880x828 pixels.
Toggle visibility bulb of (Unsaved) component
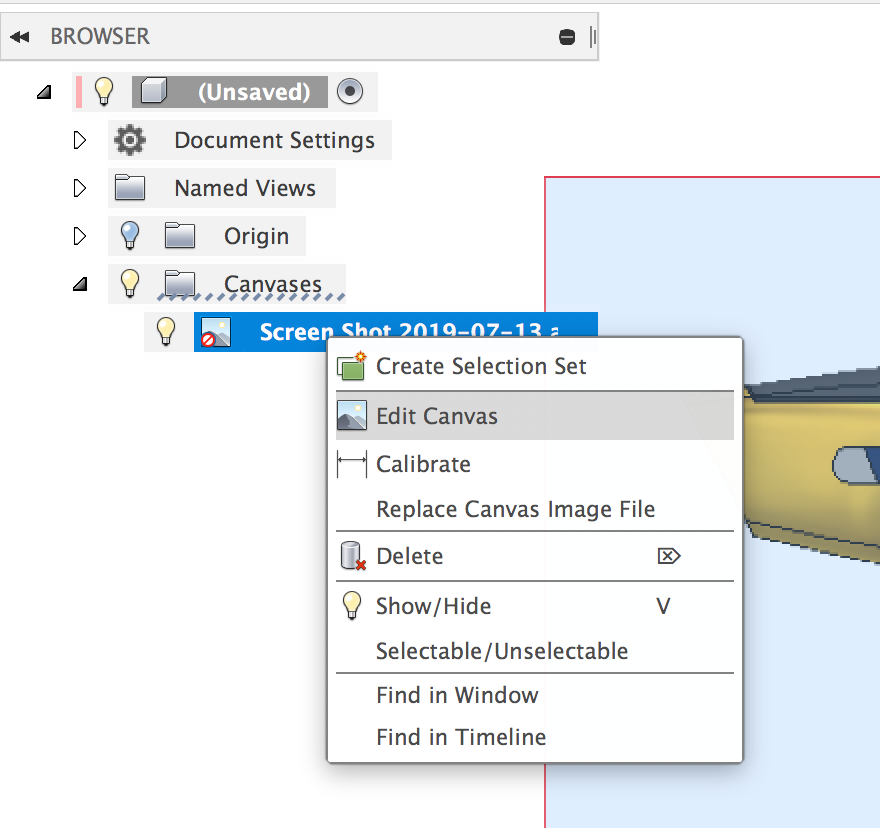104,91
